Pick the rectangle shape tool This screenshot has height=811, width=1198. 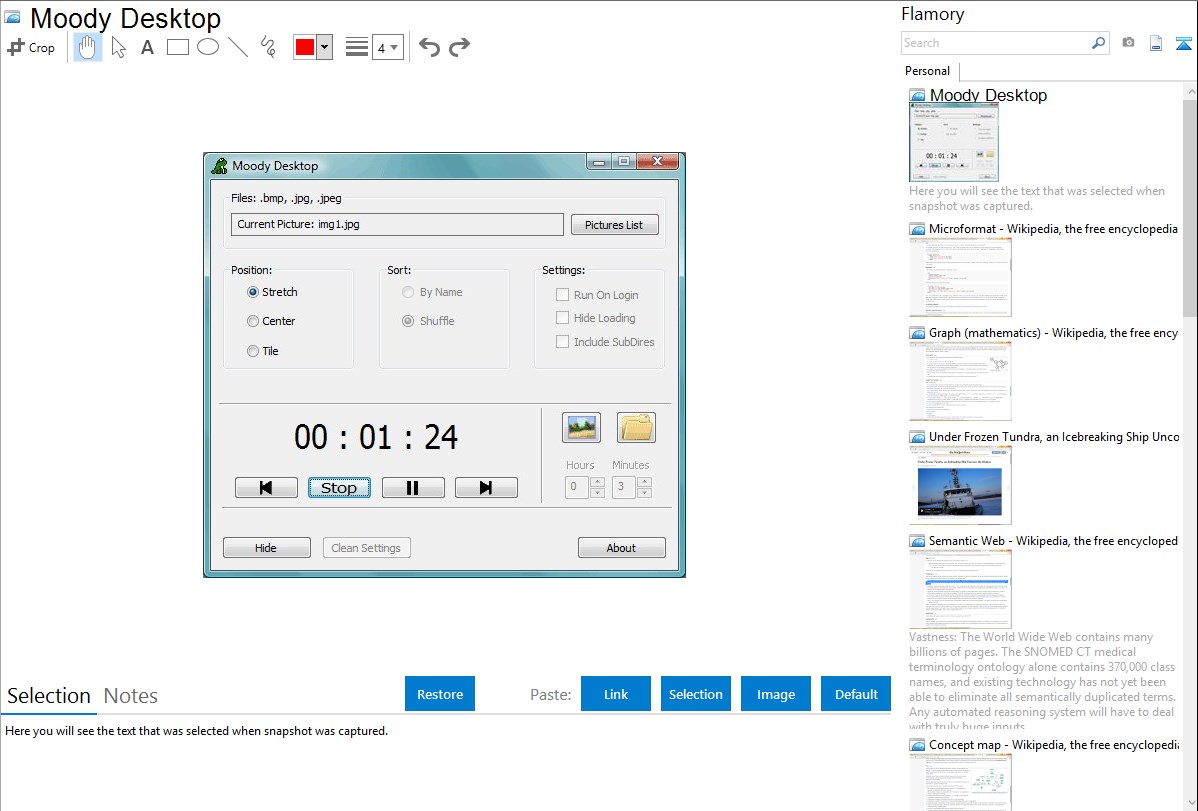point(178,47)
